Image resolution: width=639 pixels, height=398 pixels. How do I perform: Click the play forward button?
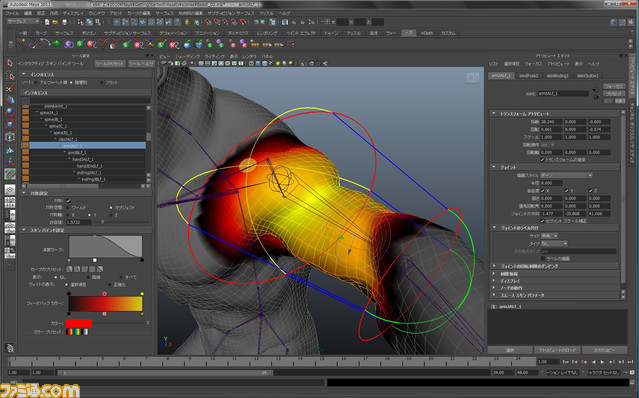[x=602, y=362]
